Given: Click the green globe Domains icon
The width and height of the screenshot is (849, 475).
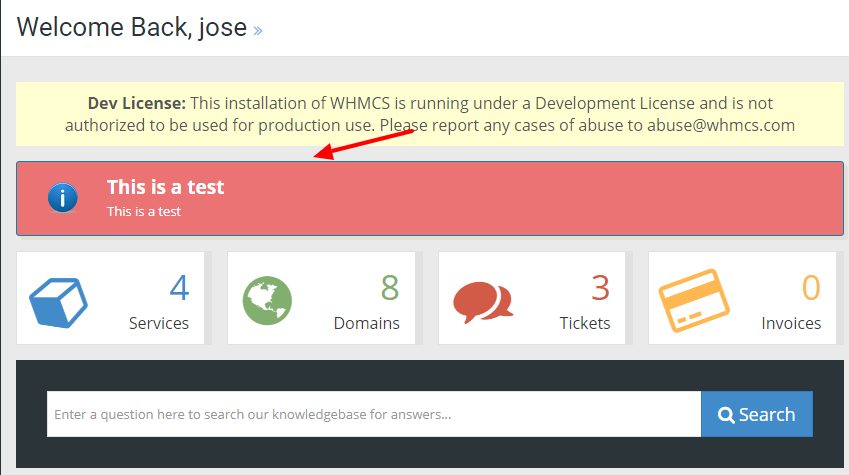Looking at the screenshot, I should pyautogui.click(x=267, y=301).
